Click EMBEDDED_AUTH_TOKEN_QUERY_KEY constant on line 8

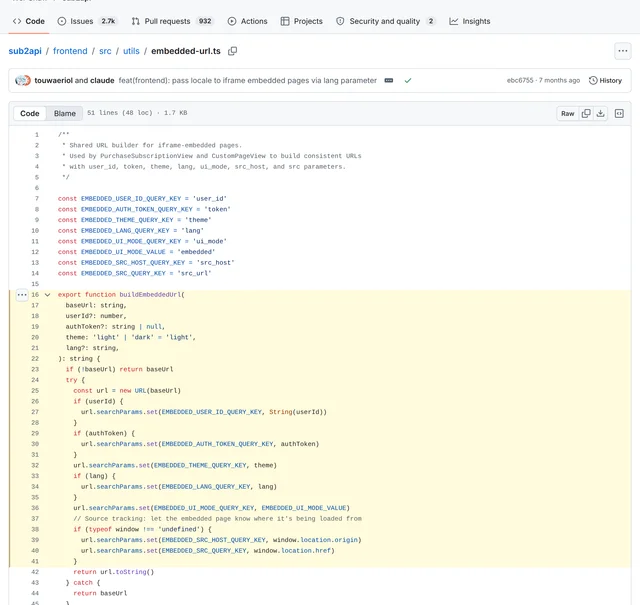click(136, 209)
